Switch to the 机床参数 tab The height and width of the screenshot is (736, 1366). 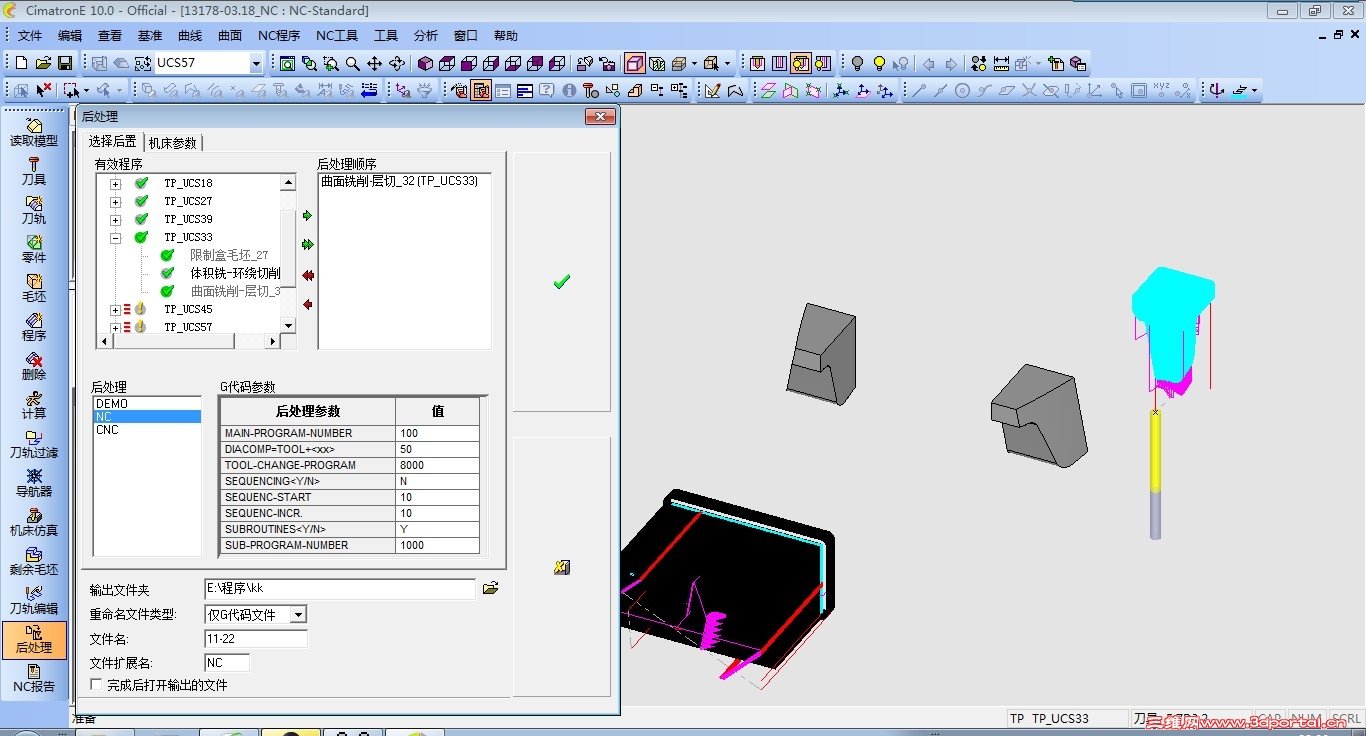[x=173, y=143]
